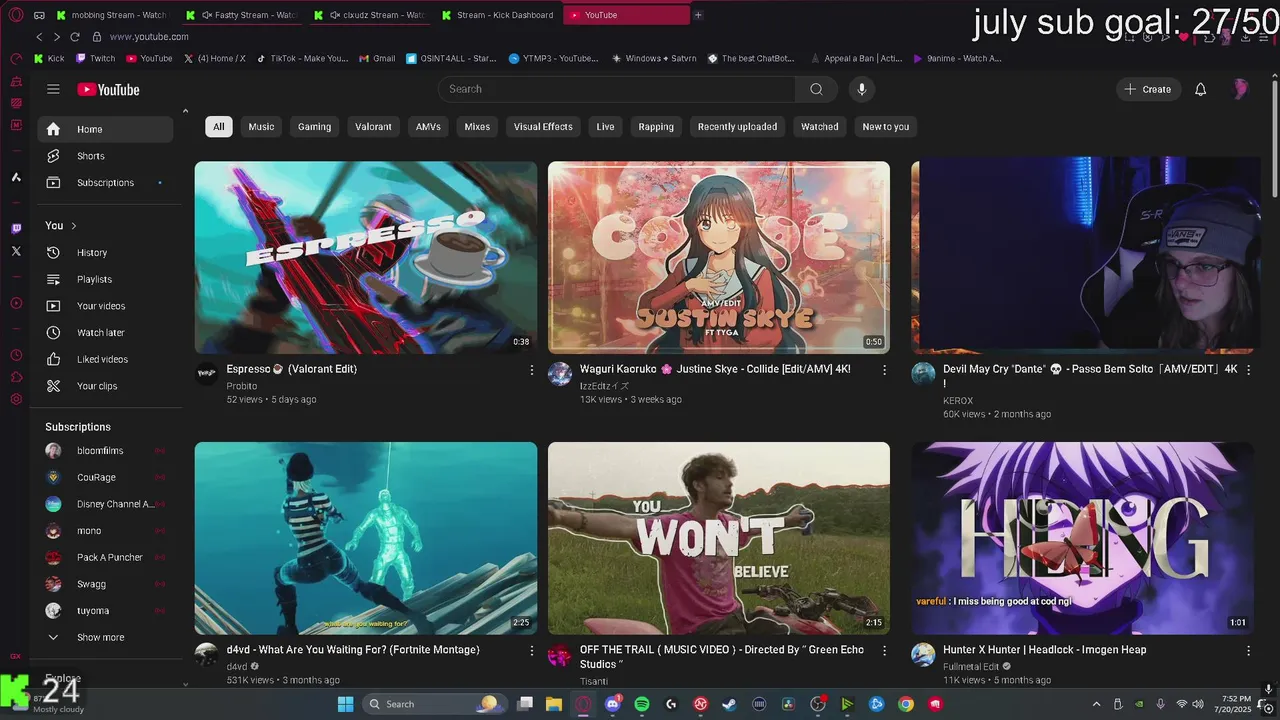This screenshot has width=1280, height=720.
Task: Open Spotify from the taskbar
Action: [x=642, y=704]
